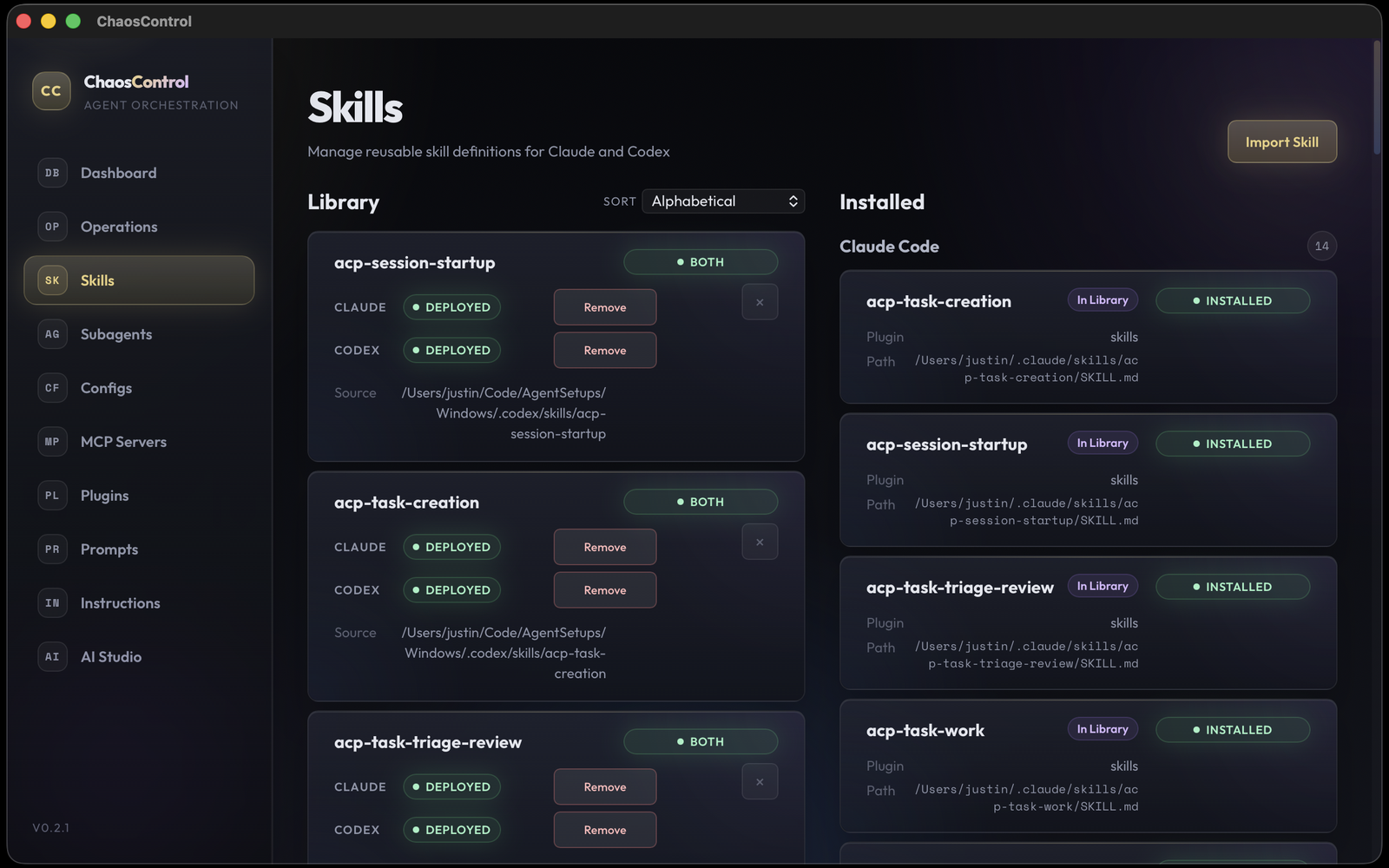Click the acp-task-work installed card title
Viewport: 1389px width, 868px height.
coord(925,731)
